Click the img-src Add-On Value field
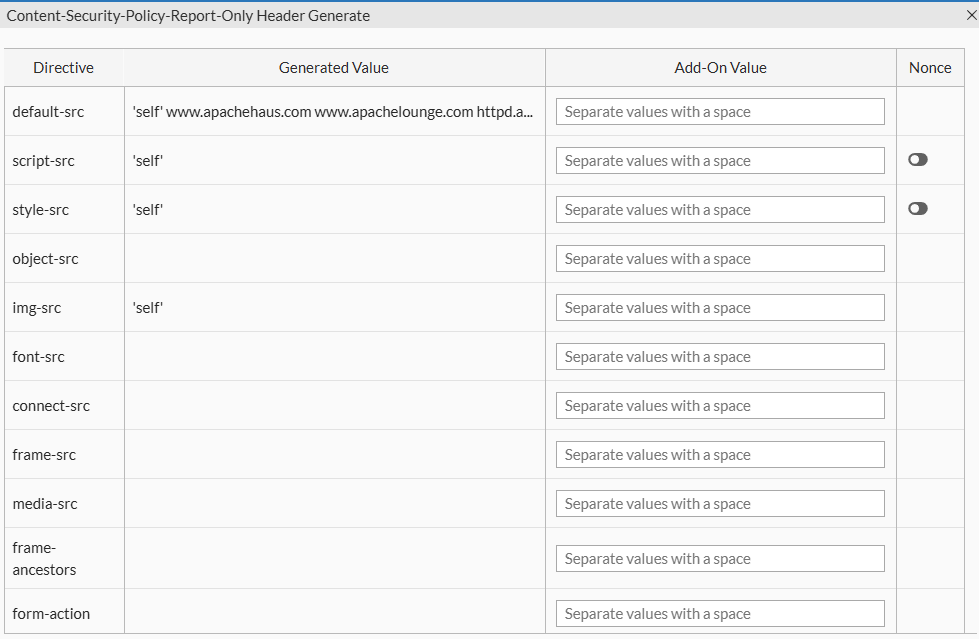Viewport: 979px width, 639px height. pos(720,308)
